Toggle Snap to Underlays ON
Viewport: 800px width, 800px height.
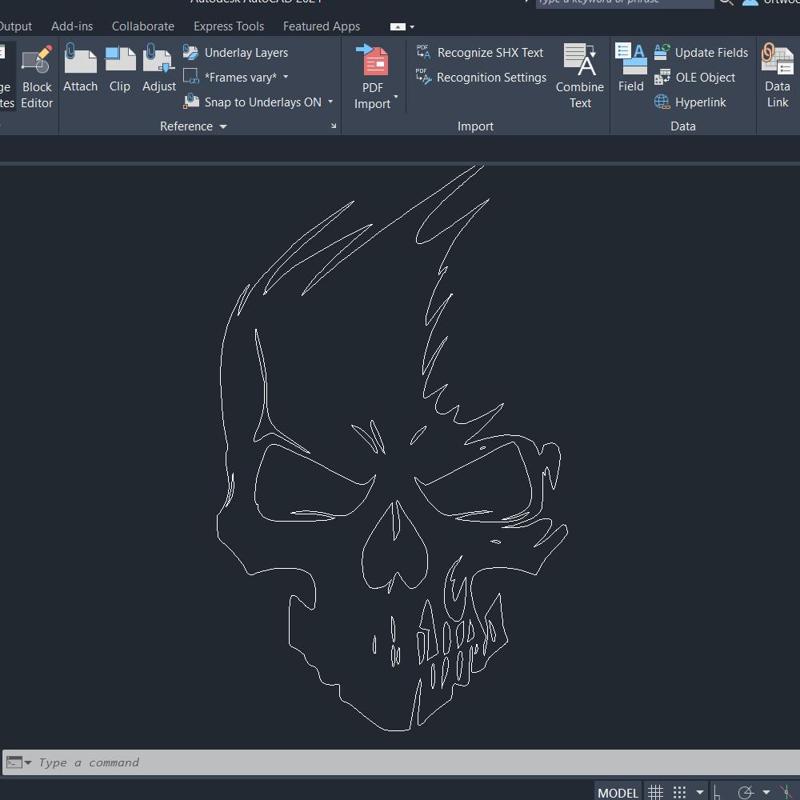point(253,102)
